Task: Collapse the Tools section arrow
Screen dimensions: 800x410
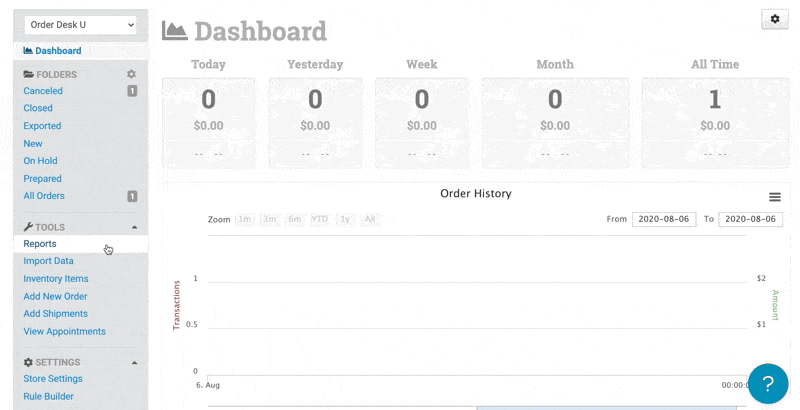Action: pyautogui.click(x=134, y=228)
